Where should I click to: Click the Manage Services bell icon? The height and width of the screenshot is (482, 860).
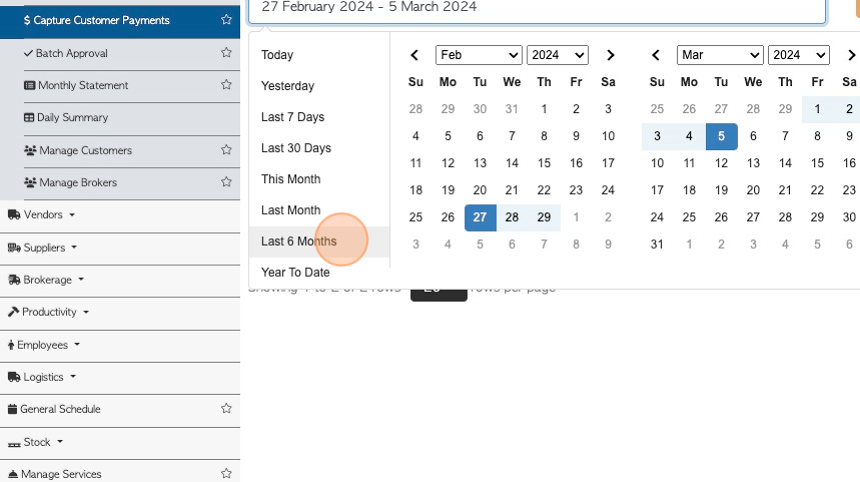13,474
